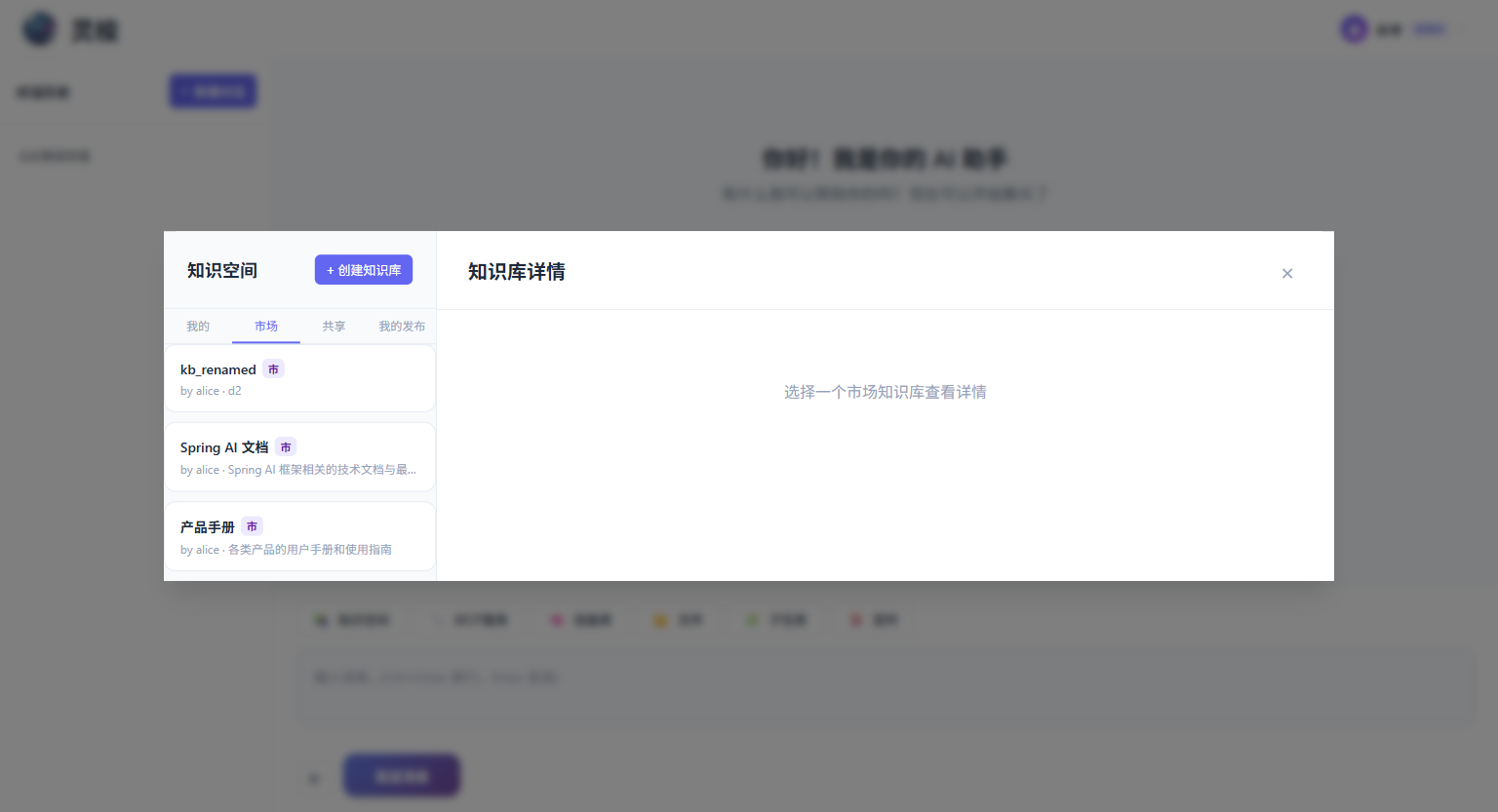Viewport: 1498px width, 812px height.
Task: Click the 市 badge next to kb_renamed
Action: point(273,369)
